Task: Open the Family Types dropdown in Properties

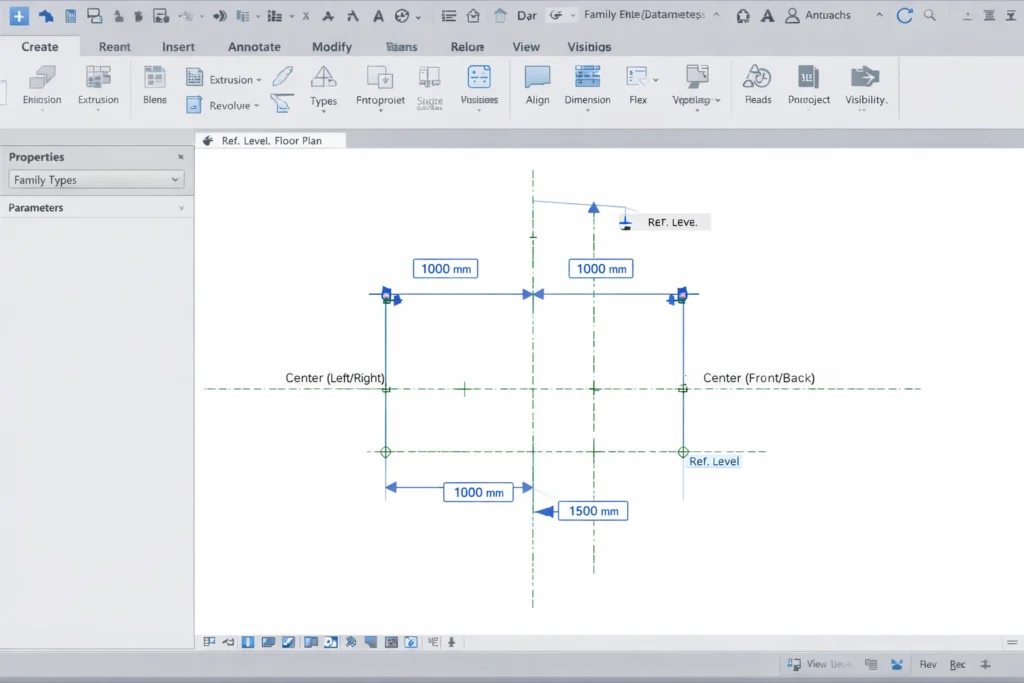Action: tap(95, 179)
